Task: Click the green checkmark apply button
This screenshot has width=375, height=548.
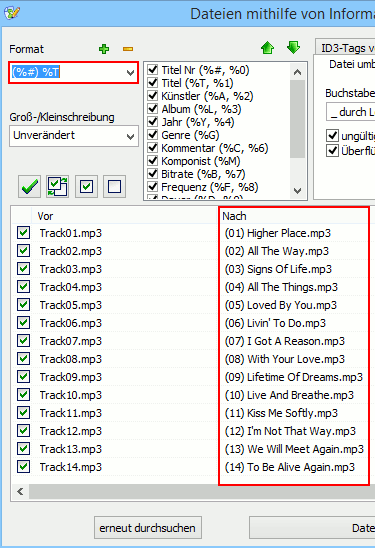Action: coord(29,187)
